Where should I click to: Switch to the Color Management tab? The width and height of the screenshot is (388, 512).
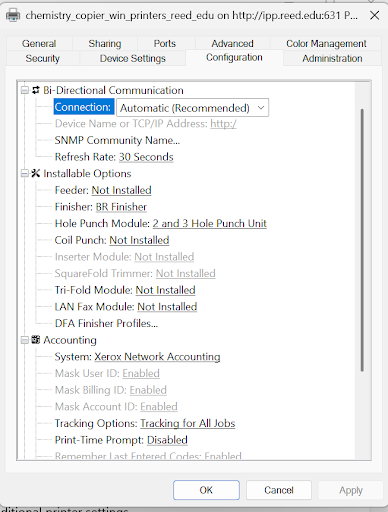pos(326,44)
